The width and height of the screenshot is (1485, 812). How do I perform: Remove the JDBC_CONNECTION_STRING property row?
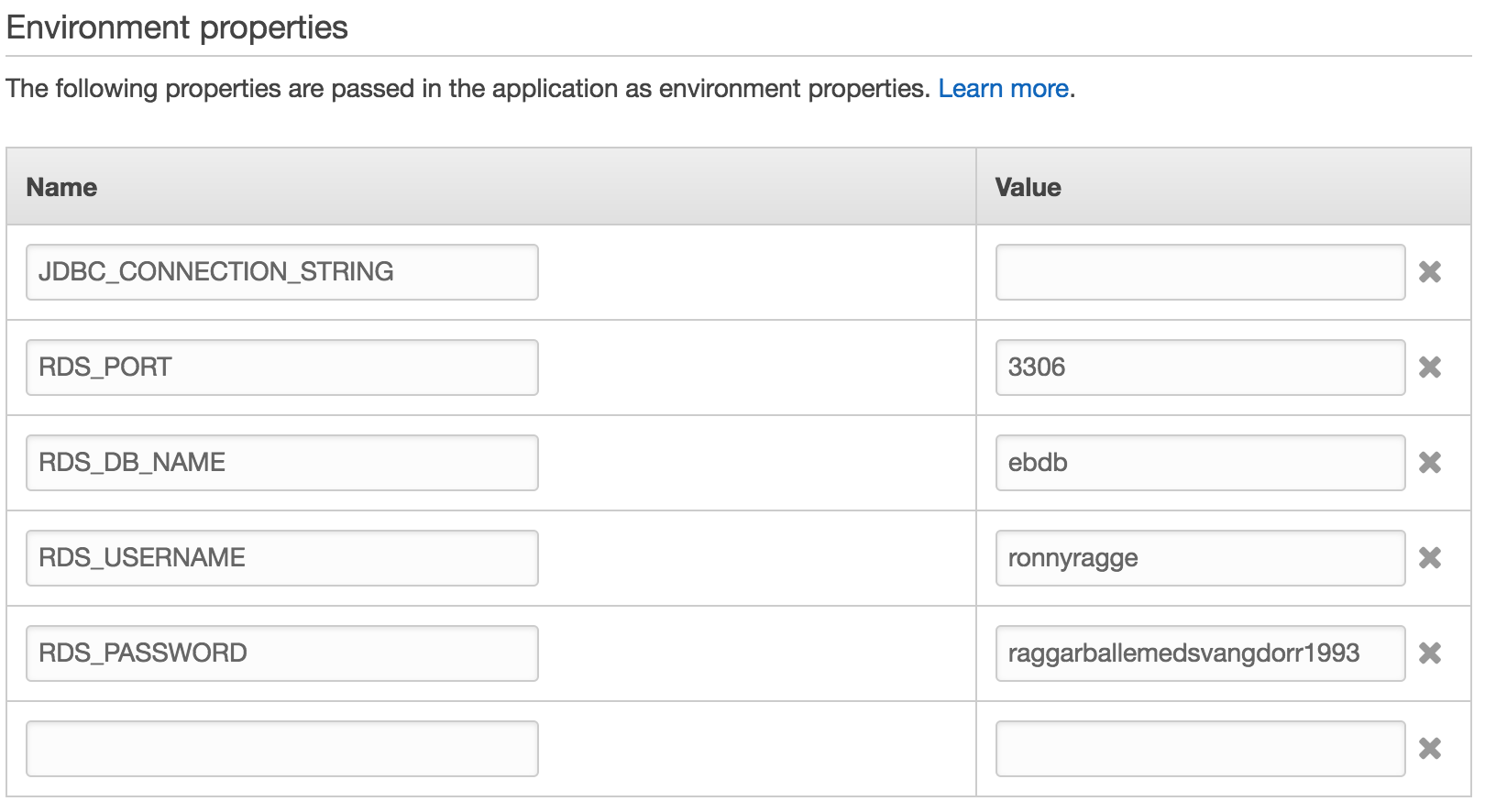click(x=1430, y=272)
